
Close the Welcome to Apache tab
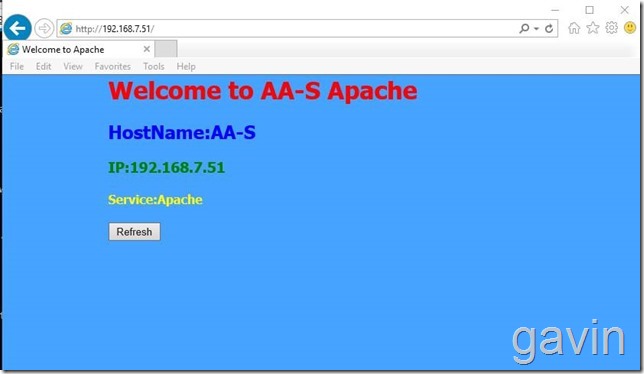(147, 49)
